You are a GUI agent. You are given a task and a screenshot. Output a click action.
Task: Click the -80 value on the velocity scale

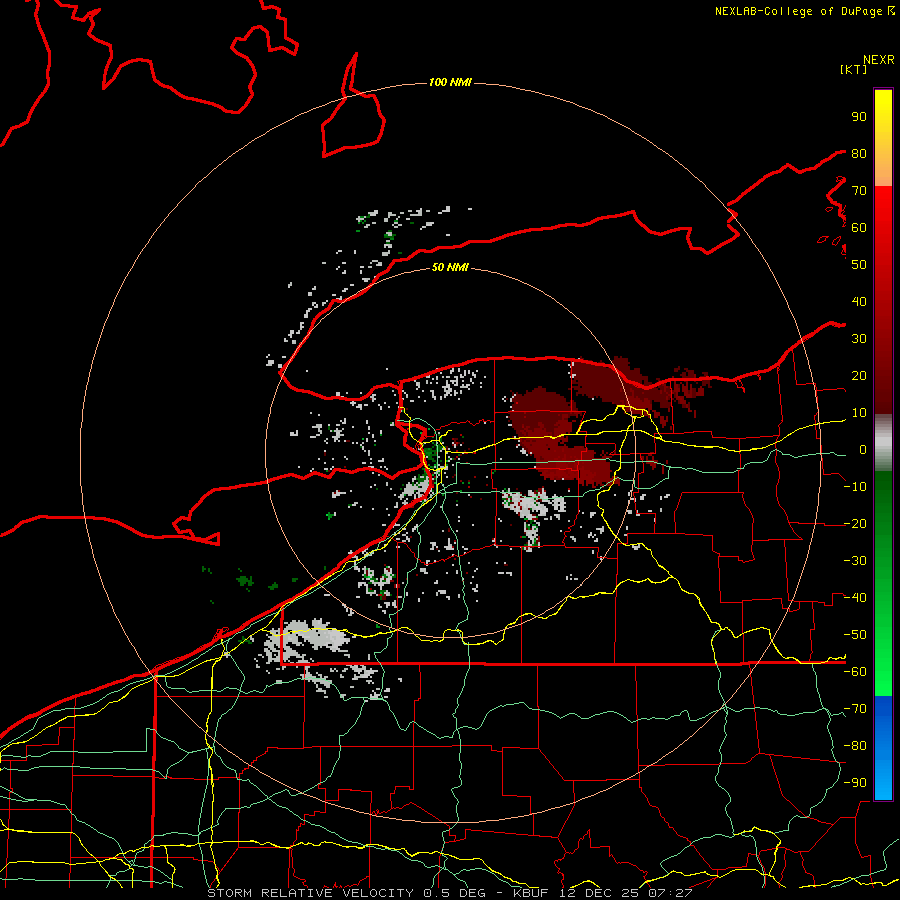point(855,746)
